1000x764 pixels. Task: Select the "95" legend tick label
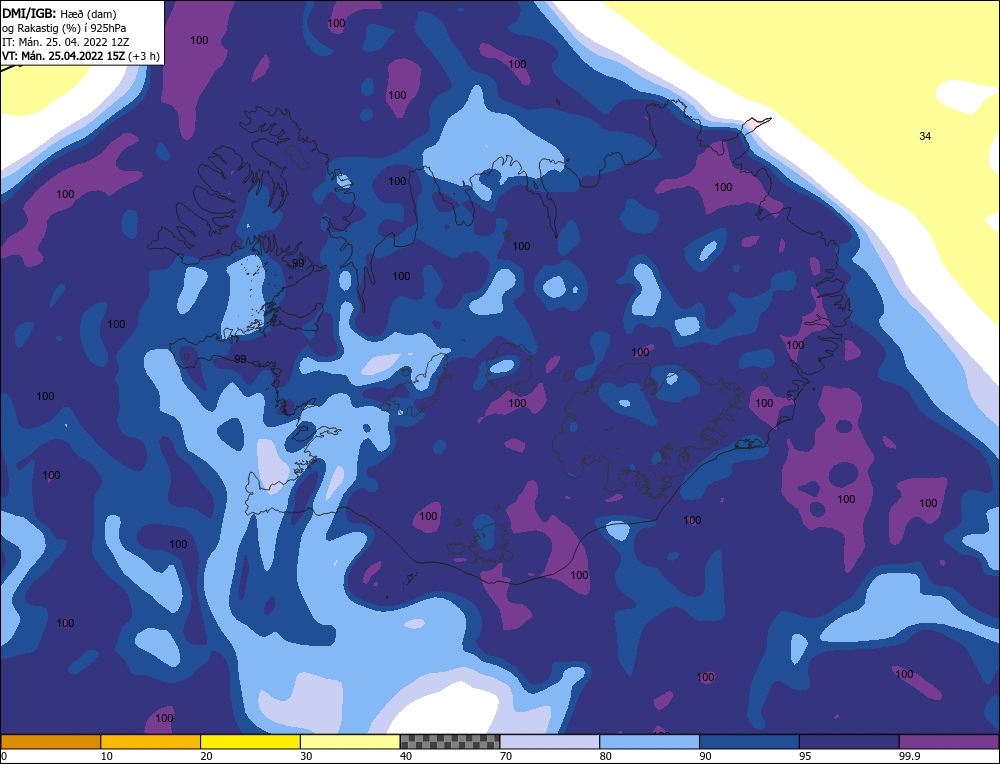(x=805, y=756)
